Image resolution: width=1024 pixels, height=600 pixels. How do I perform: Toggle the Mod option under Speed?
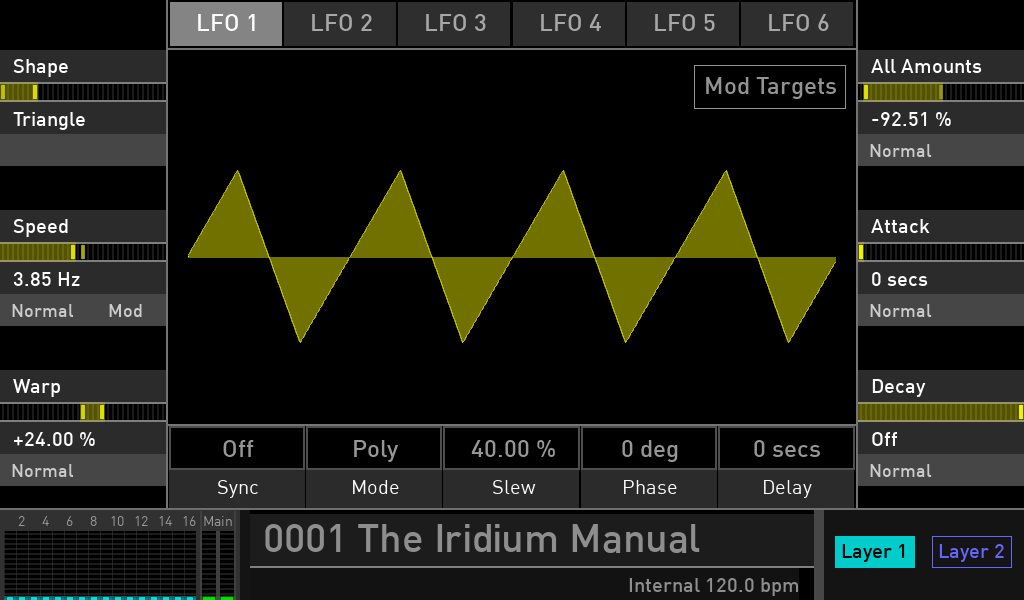[125, 311]
